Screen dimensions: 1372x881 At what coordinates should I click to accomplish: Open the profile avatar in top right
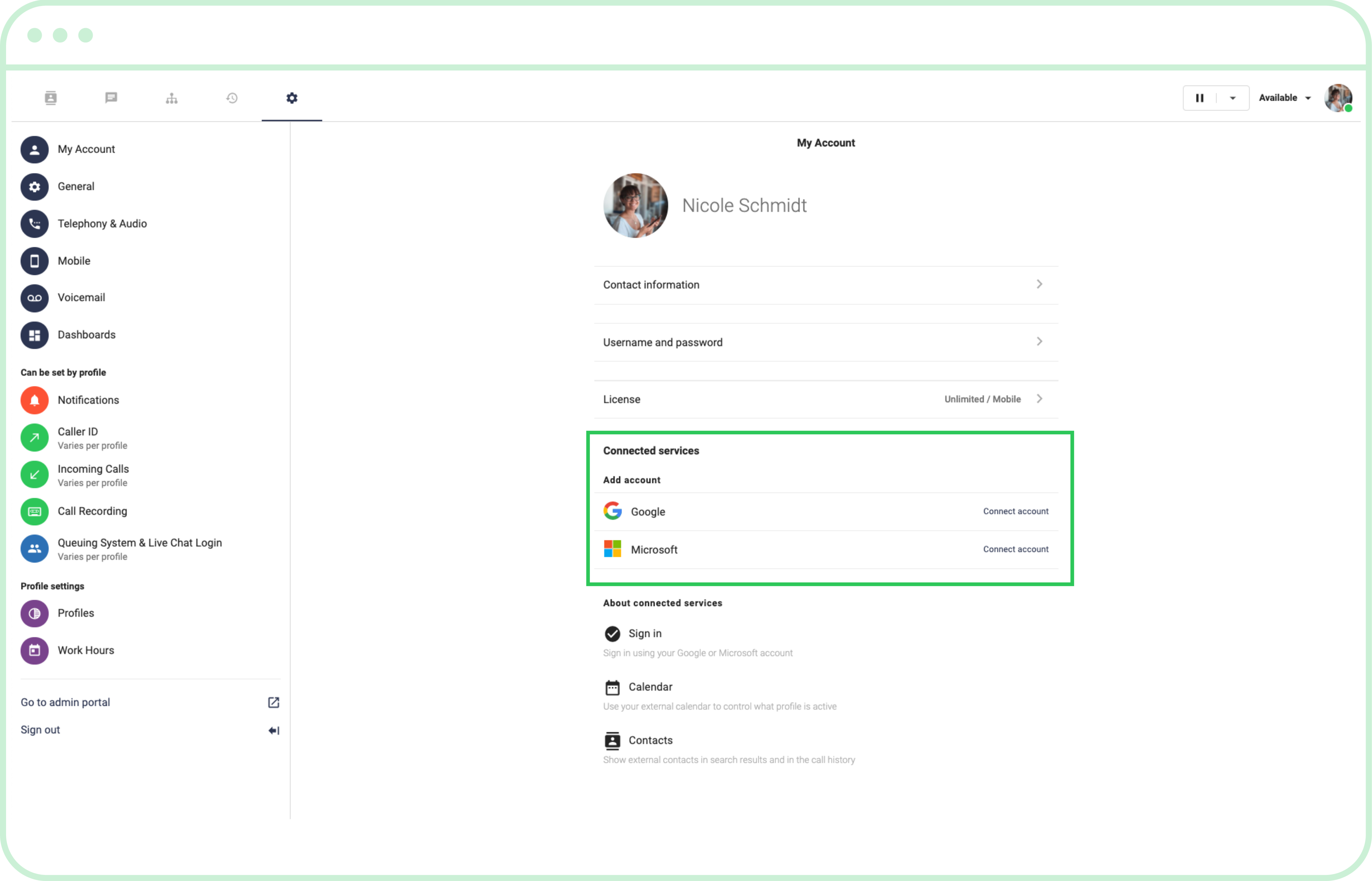tap(1339, 98)
